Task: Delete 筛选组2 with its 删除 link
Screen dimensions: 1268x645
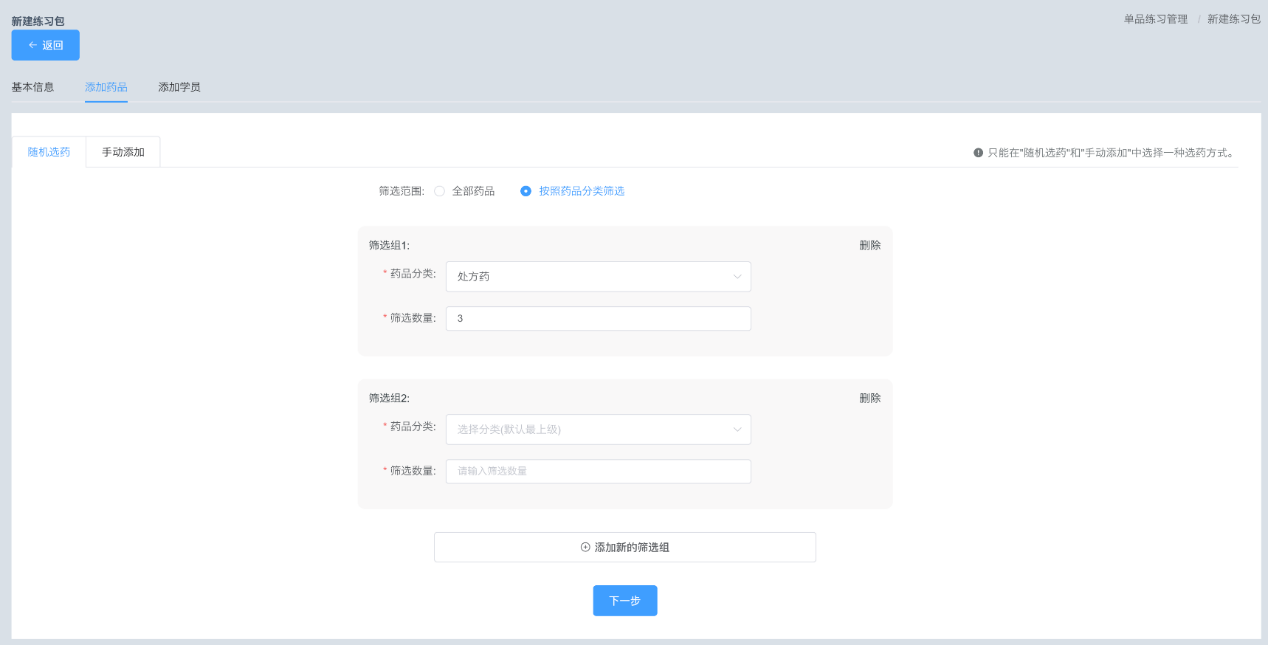Action: click(870, 398)
